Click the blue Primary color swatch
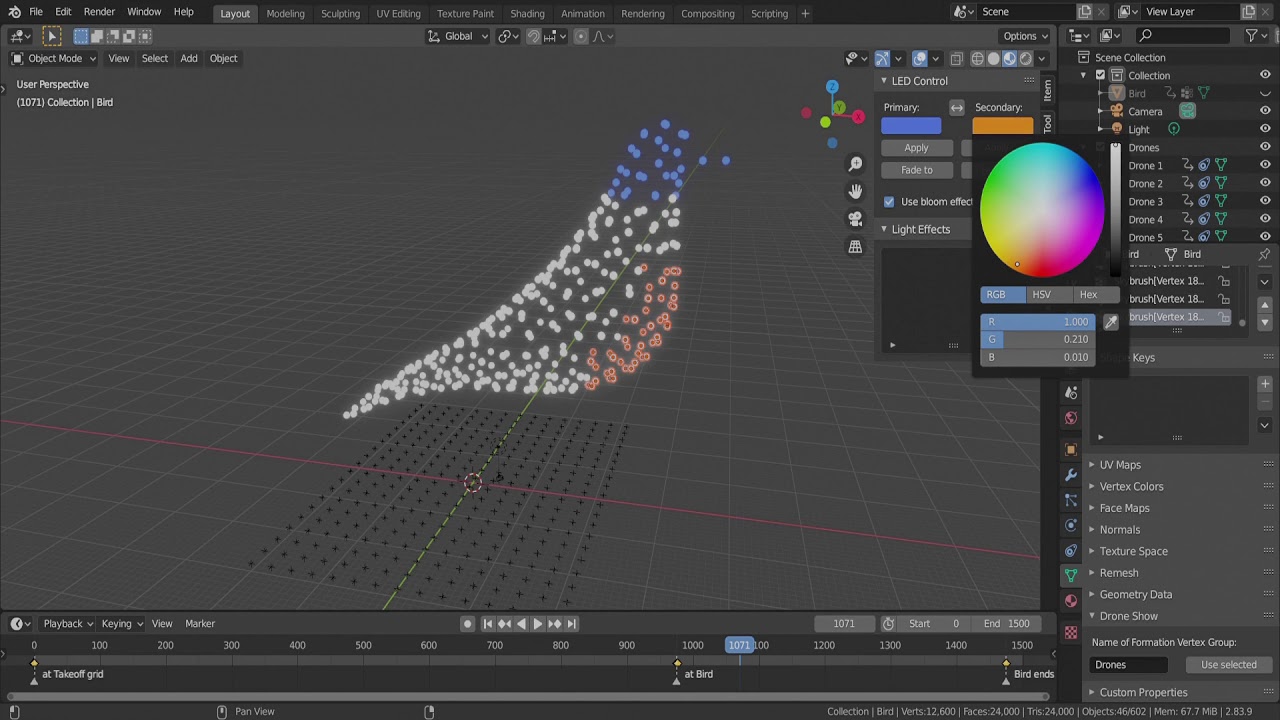 [911, 127]
